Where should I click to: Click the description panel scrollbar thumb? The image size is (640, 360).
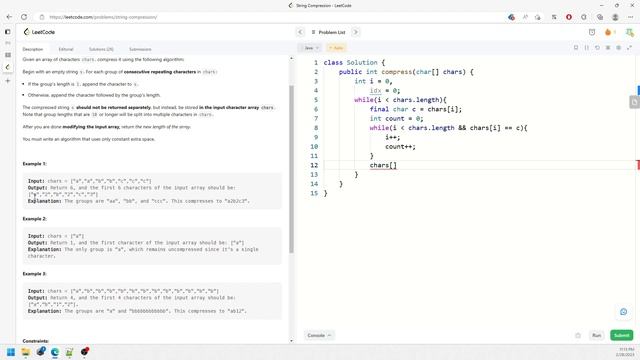coord(291,169)
